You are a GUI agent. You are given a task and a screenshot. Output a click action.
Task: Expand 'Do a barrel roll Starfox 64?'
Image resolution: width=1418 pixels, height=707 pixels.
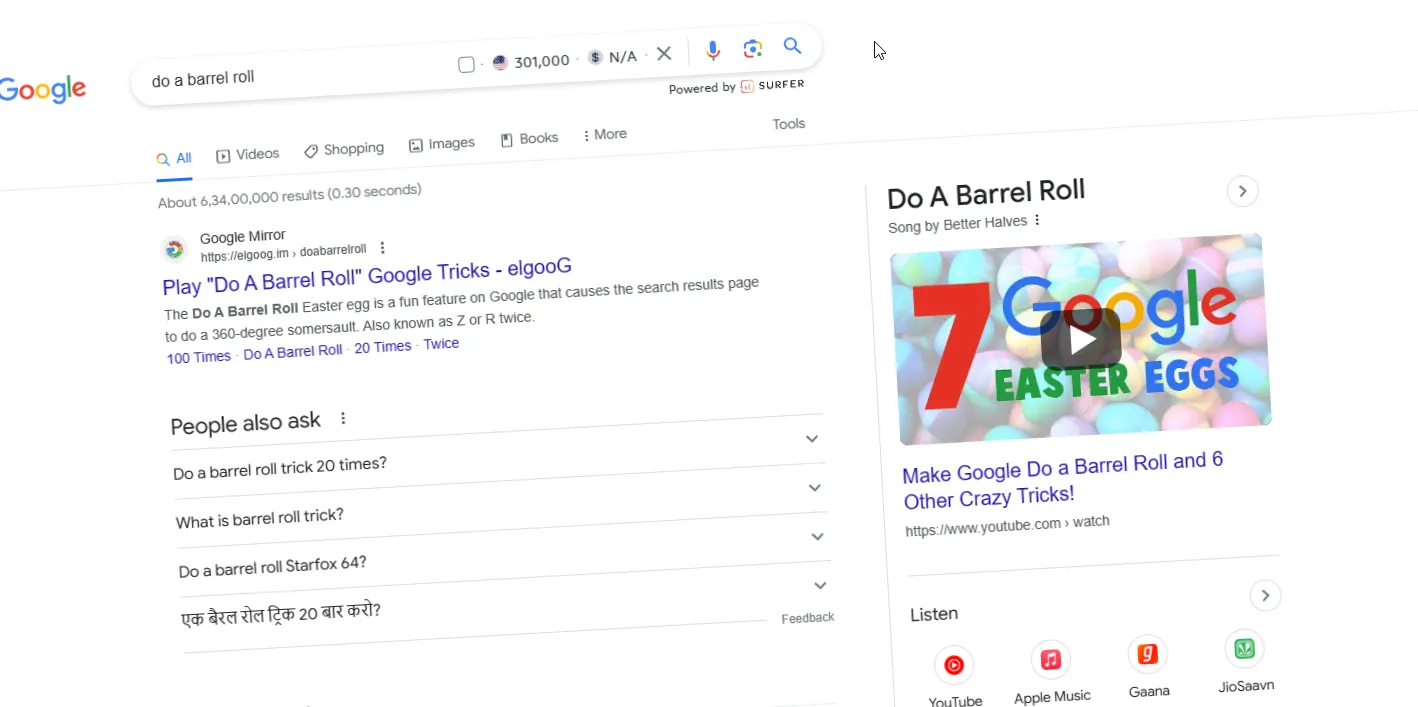tap(502, 552)
